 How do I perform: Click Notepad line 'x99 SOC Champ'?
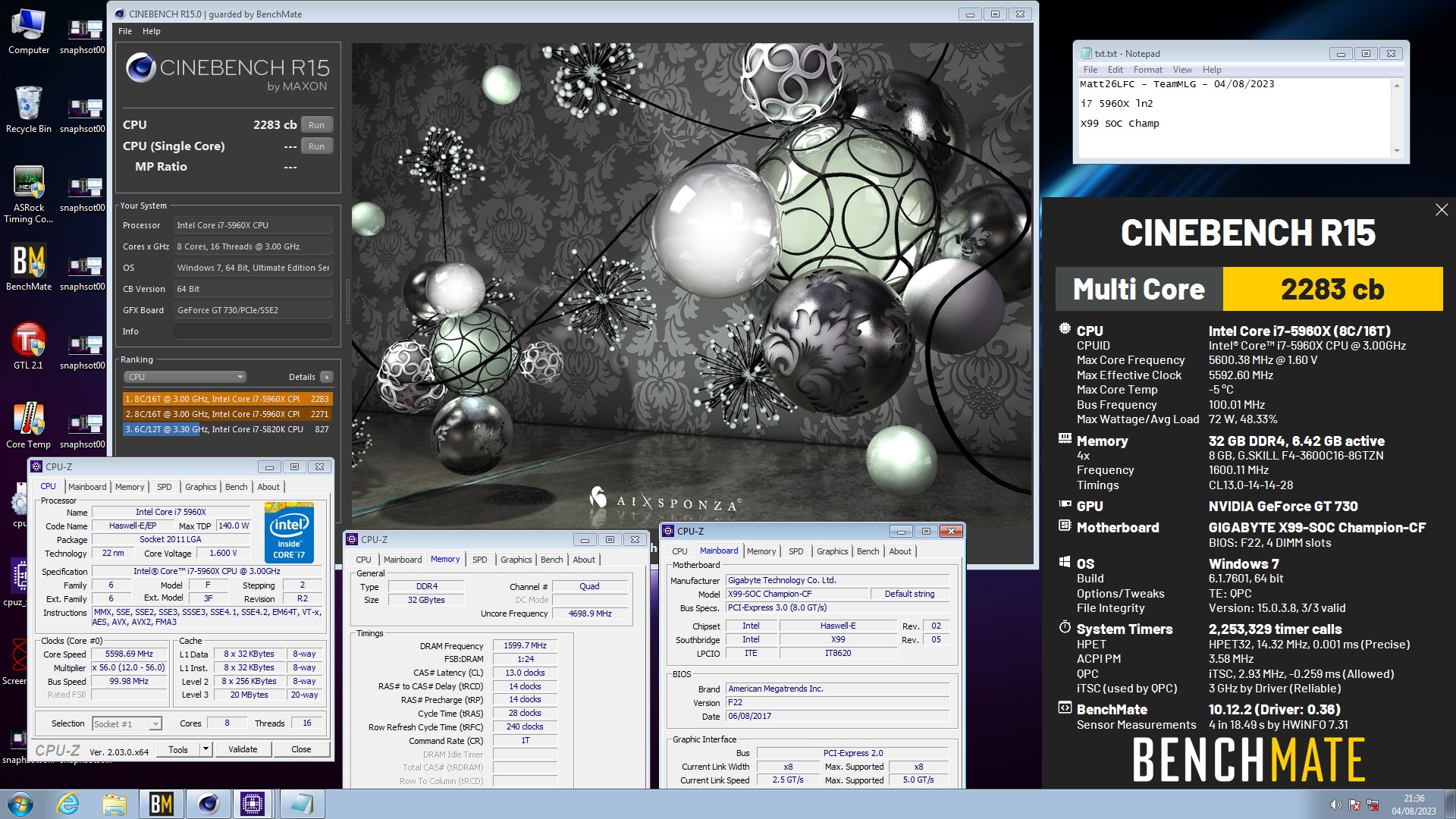coord(1119,124)
